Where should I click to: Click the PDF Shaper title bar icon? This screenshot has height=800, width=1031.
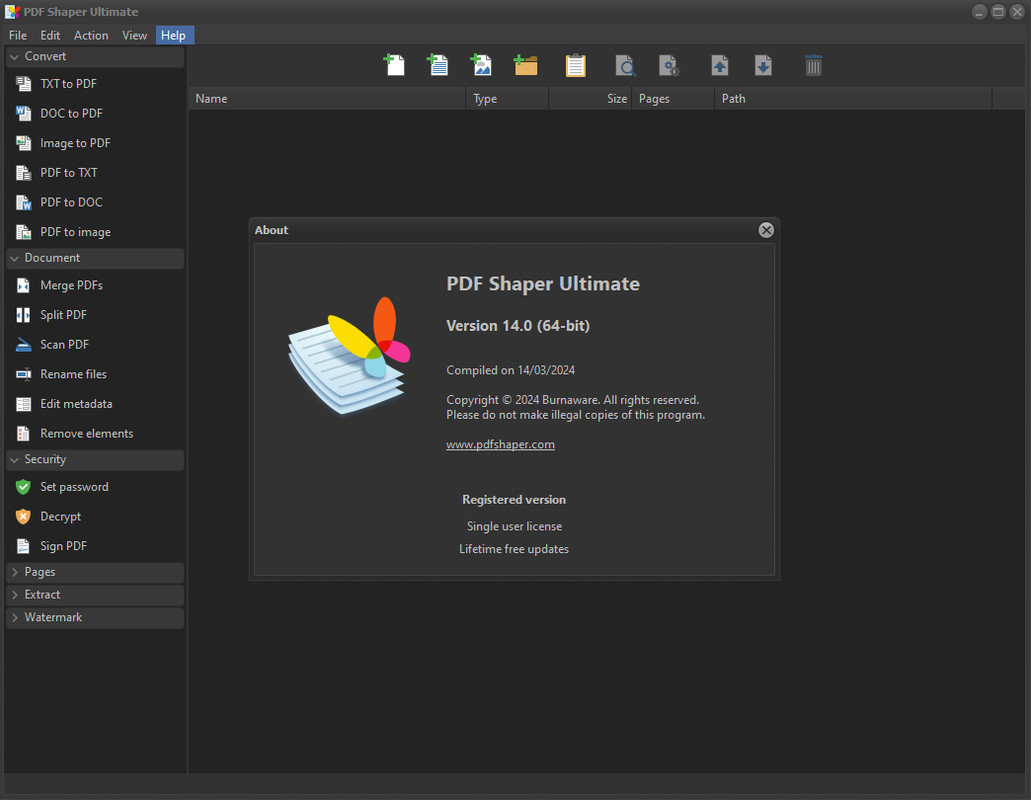(x=12, y=12)
